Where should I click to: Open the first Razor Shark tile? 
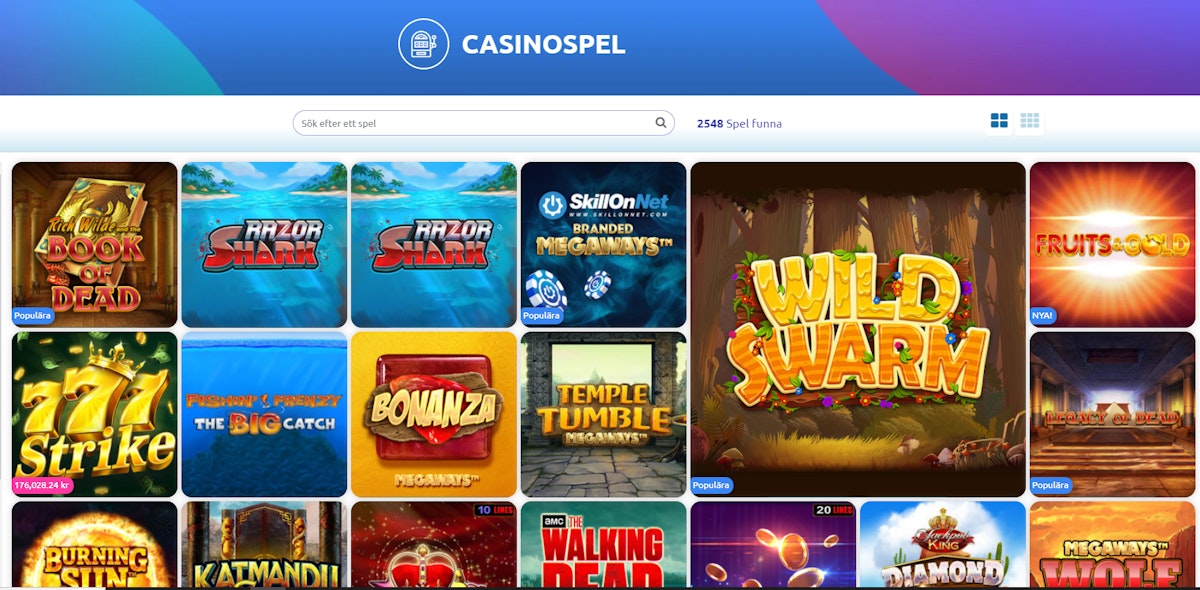click(264, 245)
